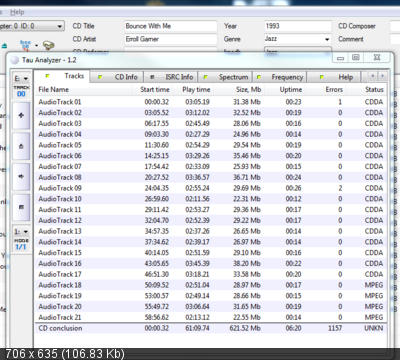
Task: Minimize the Tau Analyzer window
Action: 340,58
